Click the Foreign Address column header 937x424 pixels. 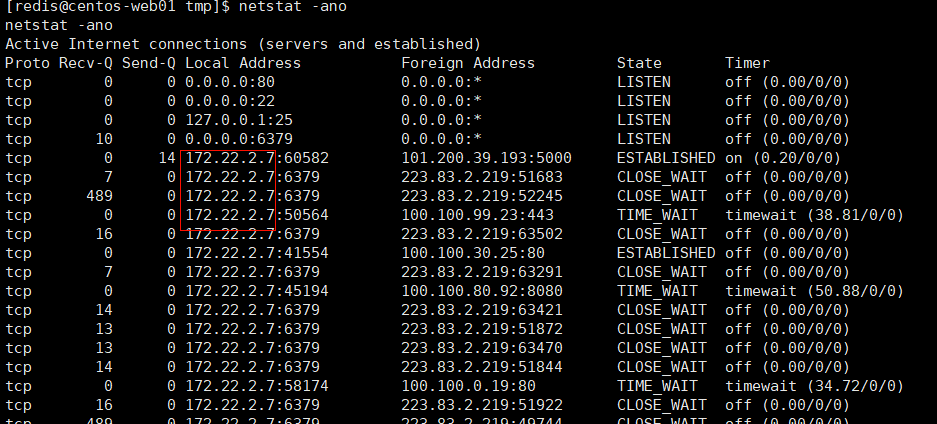click(x=468, y=63)
